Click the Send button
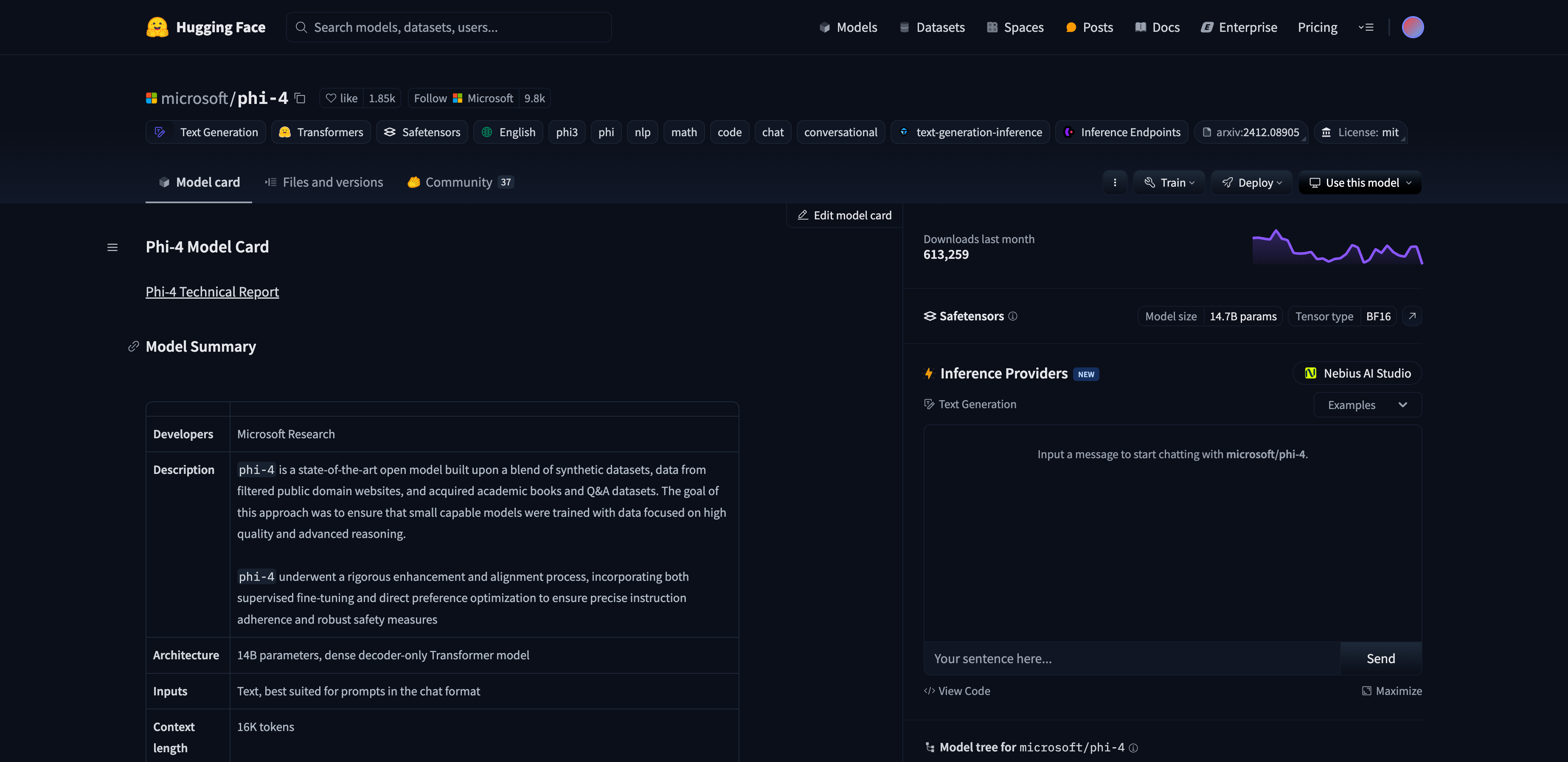Screen dimensions: 1568x762 [1380, 658]
